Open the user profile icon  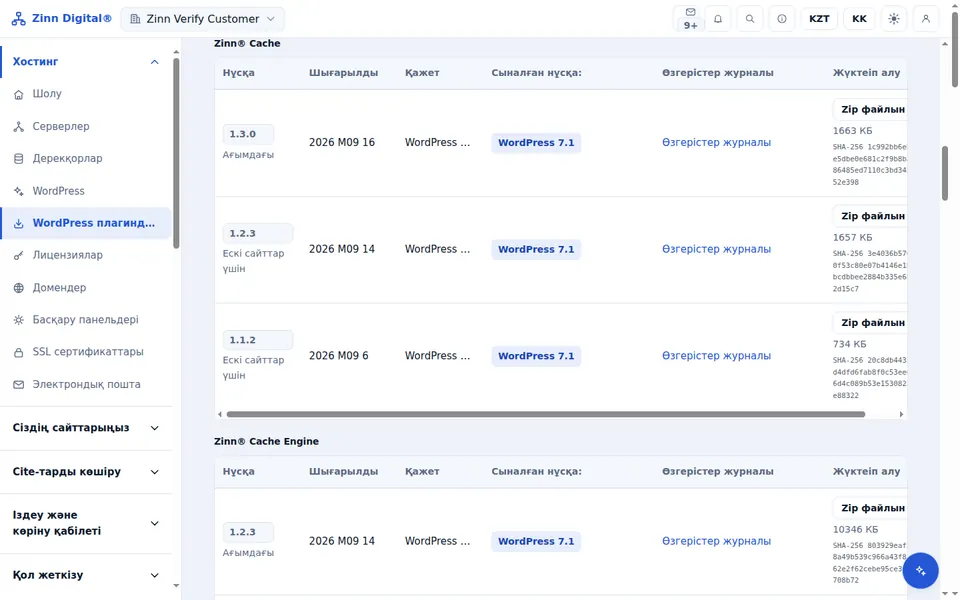click(x=926, y=19)
